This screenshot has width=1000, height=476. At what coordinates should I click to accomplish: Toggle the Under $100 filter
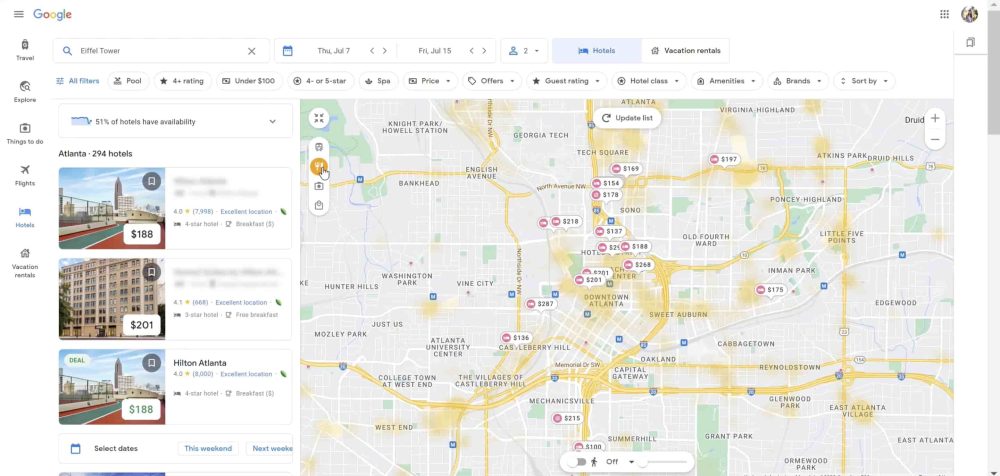pyautogui.click(x=248, y=81)
